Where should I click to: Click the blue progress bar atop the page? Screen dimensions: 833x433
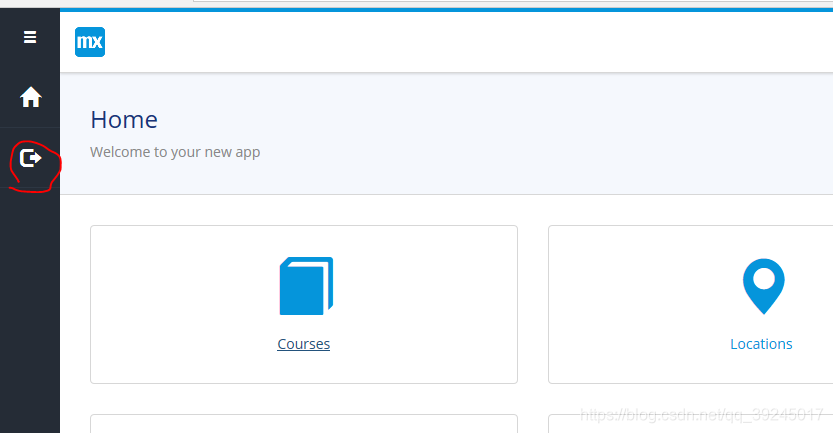click(x=446, y=10)
